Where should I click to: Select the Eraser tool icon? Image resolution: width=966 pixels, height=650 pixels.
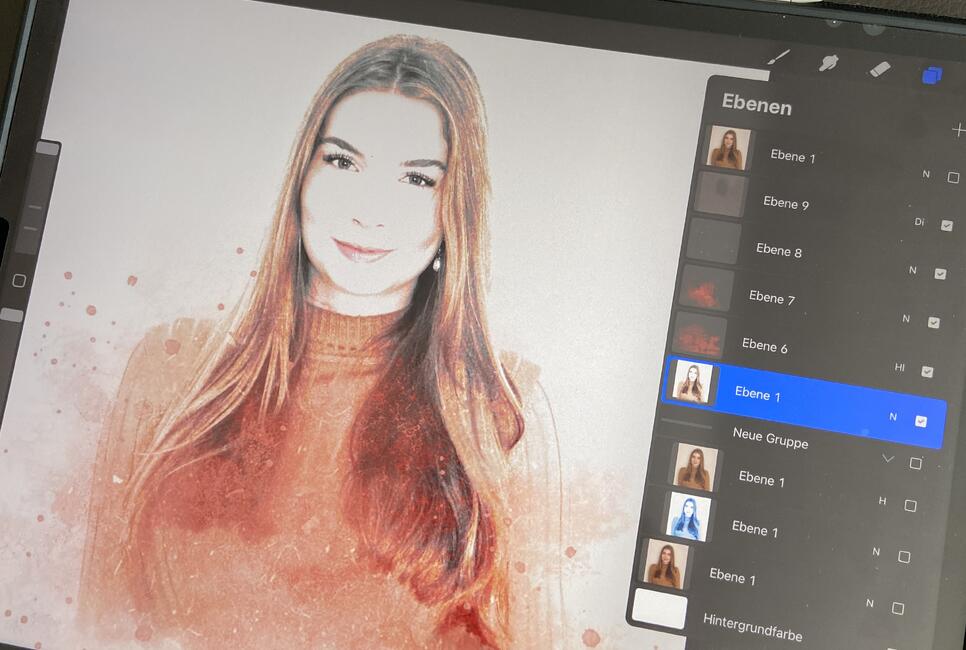(x=879, y=68)
